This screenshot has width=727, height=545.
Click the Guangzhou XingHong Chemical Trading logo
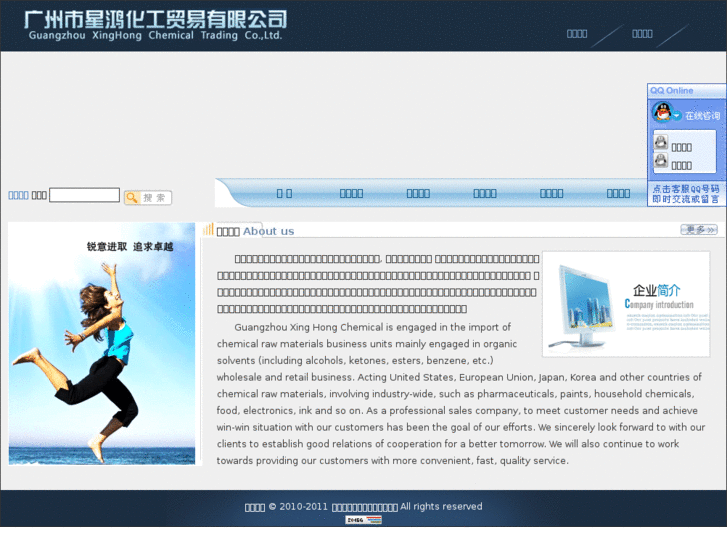[x=155, y=25]
